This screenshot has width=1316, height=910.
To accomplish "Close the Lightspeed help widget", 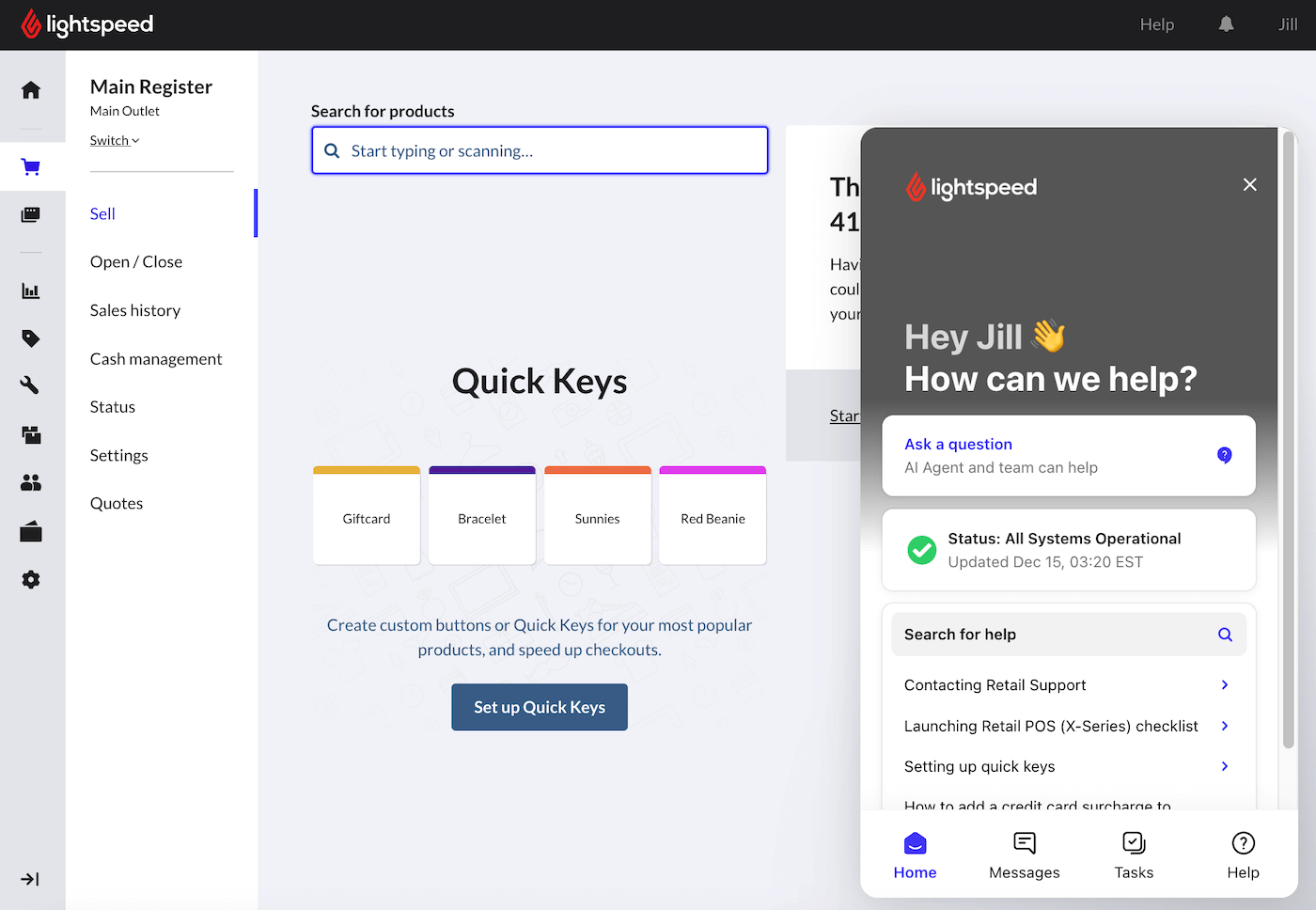I will 1250,185.
